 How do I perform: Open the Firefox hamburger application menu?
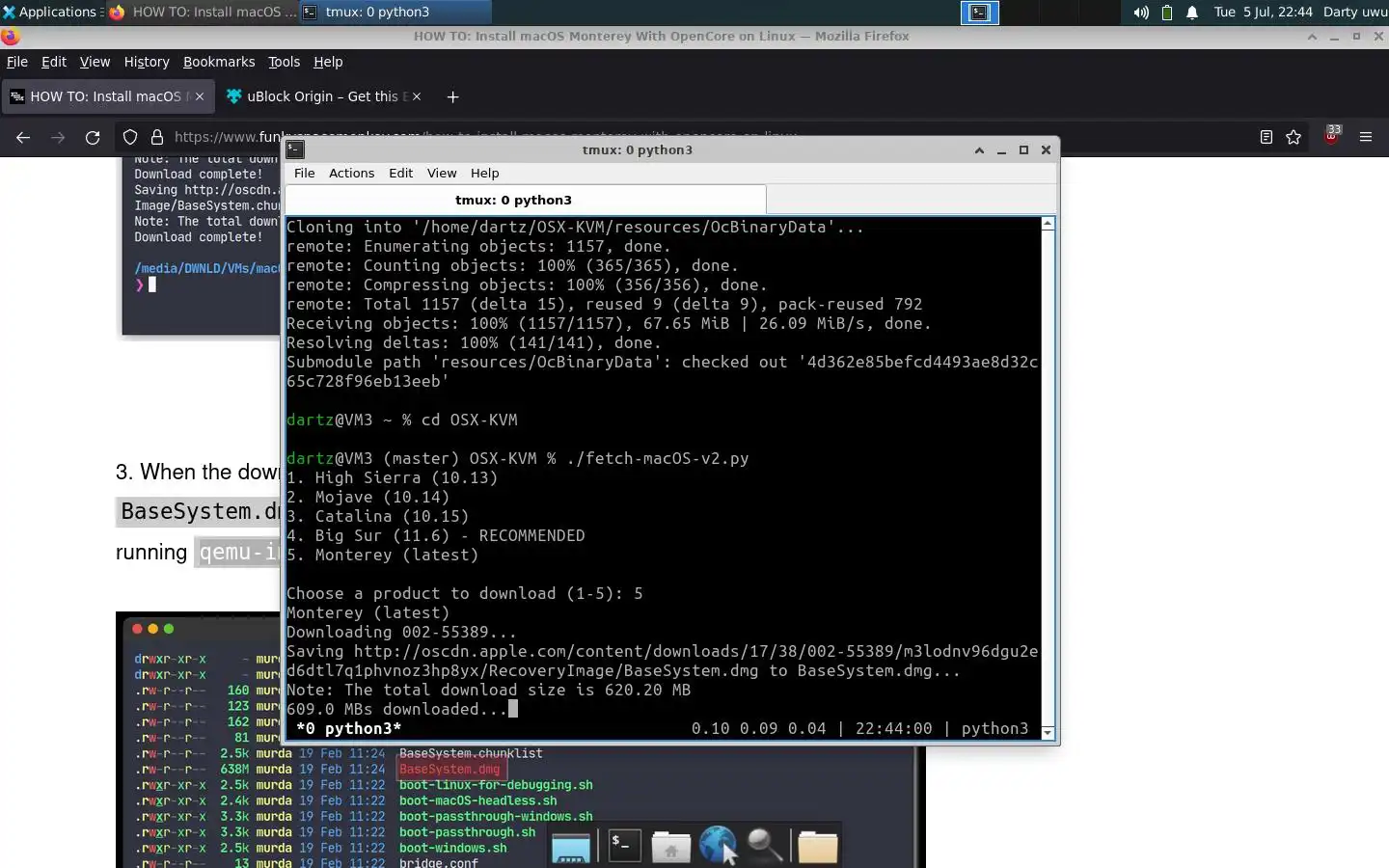point(1366,137)
